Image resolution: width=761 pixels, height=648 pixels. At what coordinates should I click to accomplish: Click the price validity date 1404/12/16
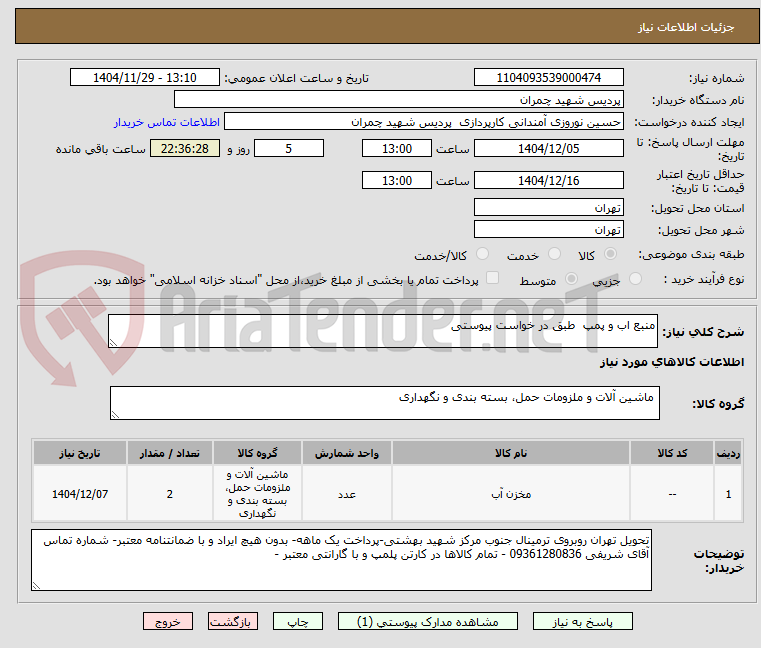(x=548, y=180)
